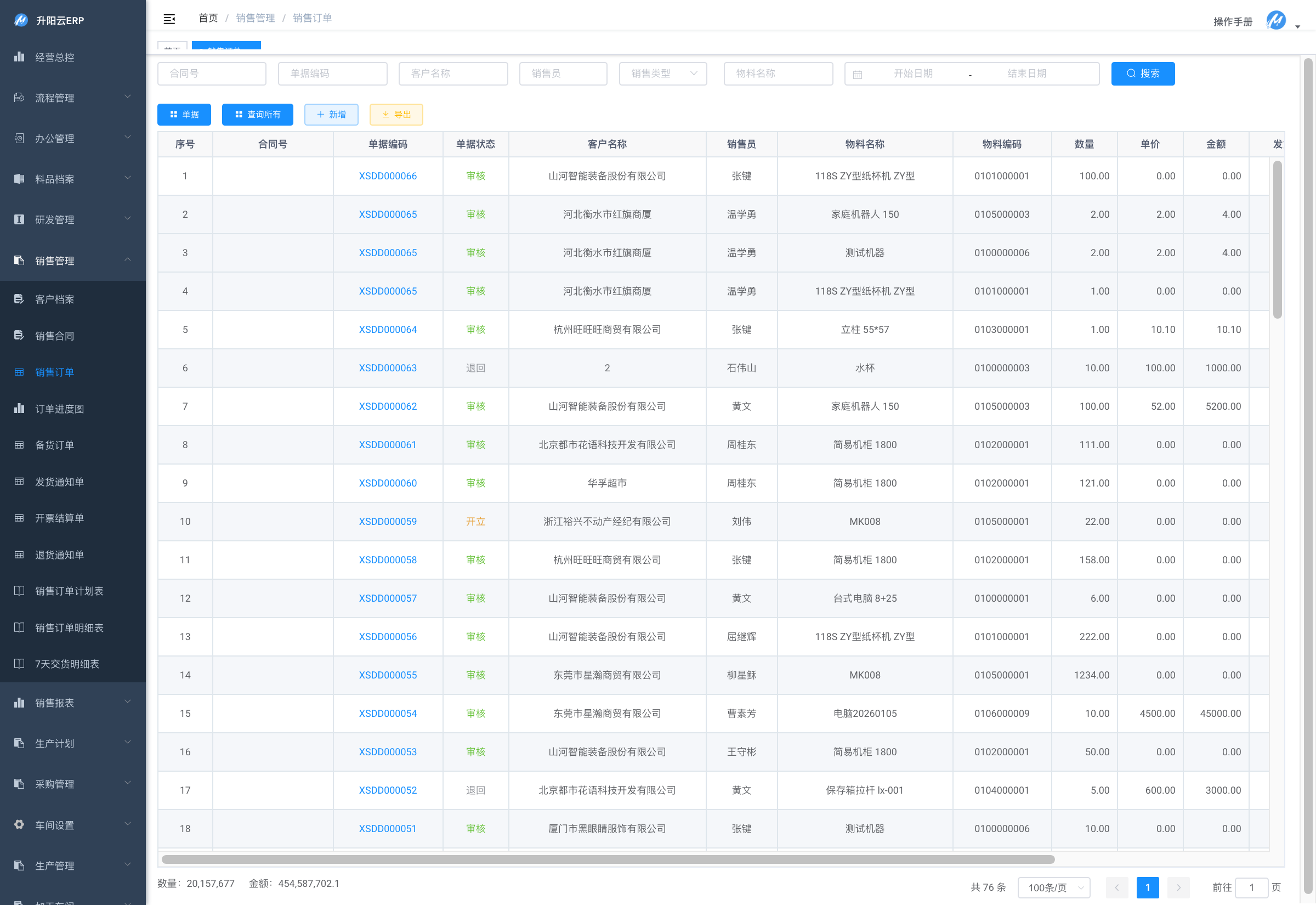Open order link XSDD000066
This screenshot has height=905, width=1316.
tap(388, 176)
